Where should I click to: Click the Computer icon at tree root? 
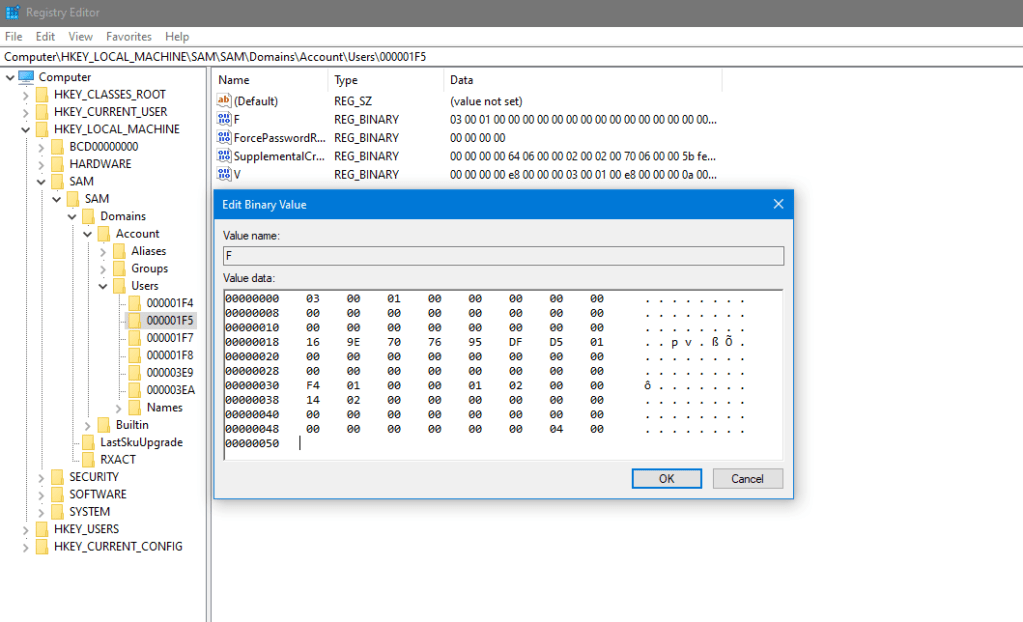tap(26, 77)
